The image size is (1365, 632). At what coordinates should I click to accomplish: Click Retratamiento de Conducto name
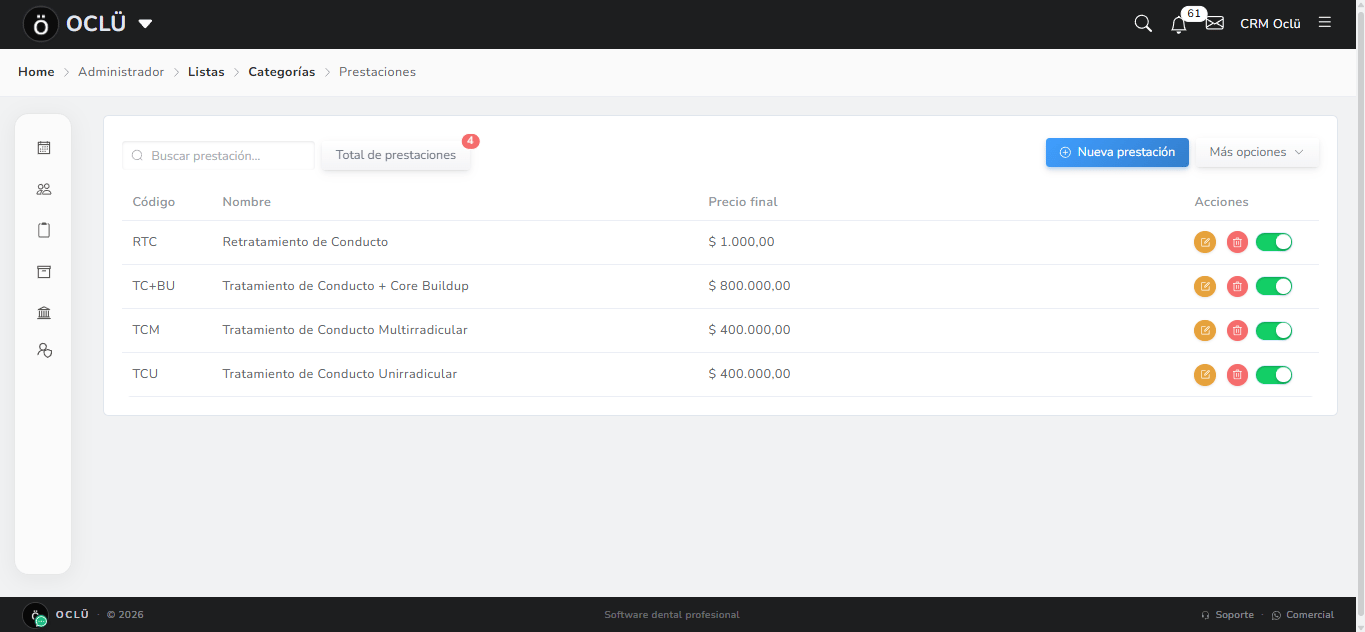pyautogui.click(x=305, y=242)
